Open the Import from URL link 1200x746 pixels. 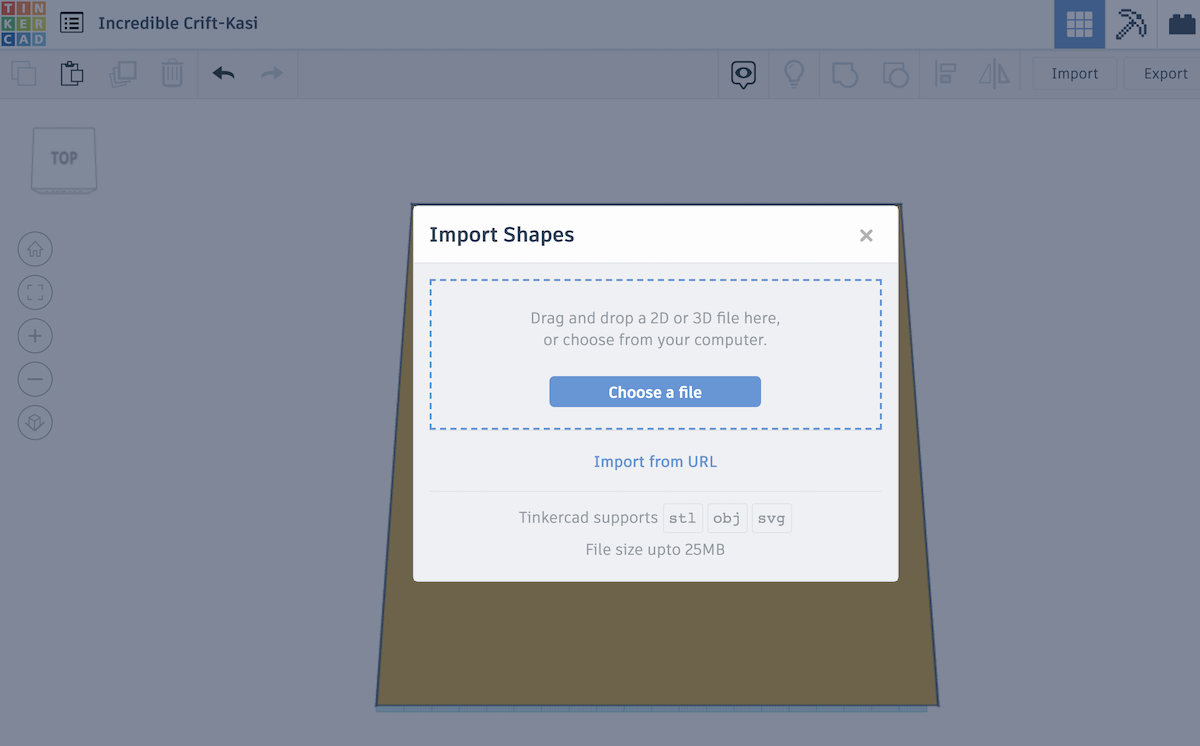pos(655,461)
